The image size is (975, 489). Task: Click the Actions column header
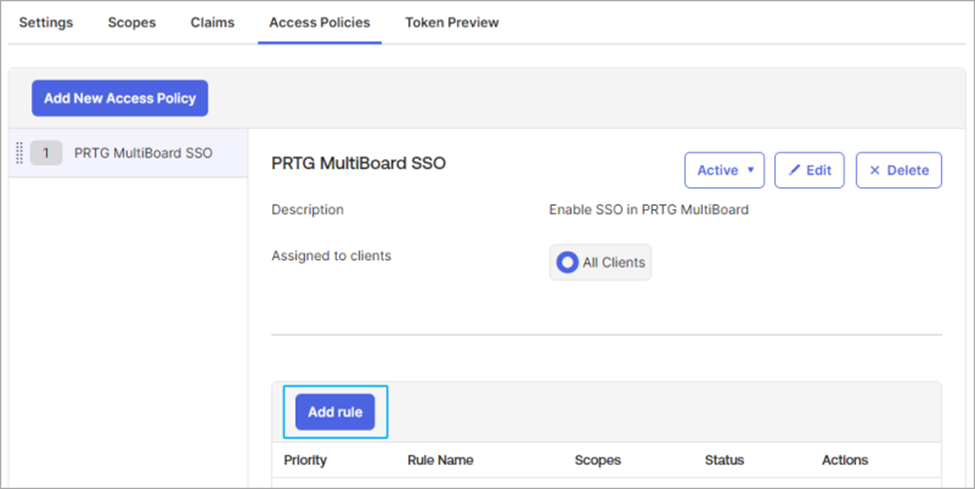845,460
